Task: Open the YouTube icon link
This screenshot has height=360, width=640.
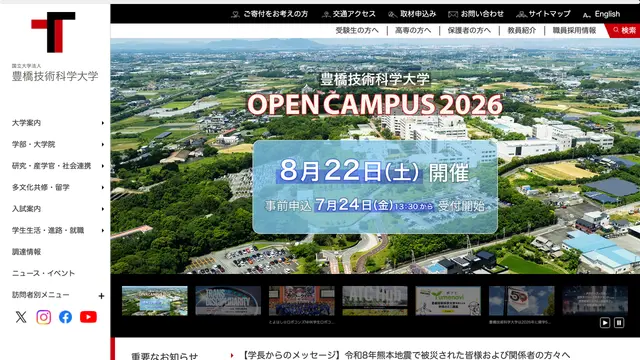Action: click(88, 317)
